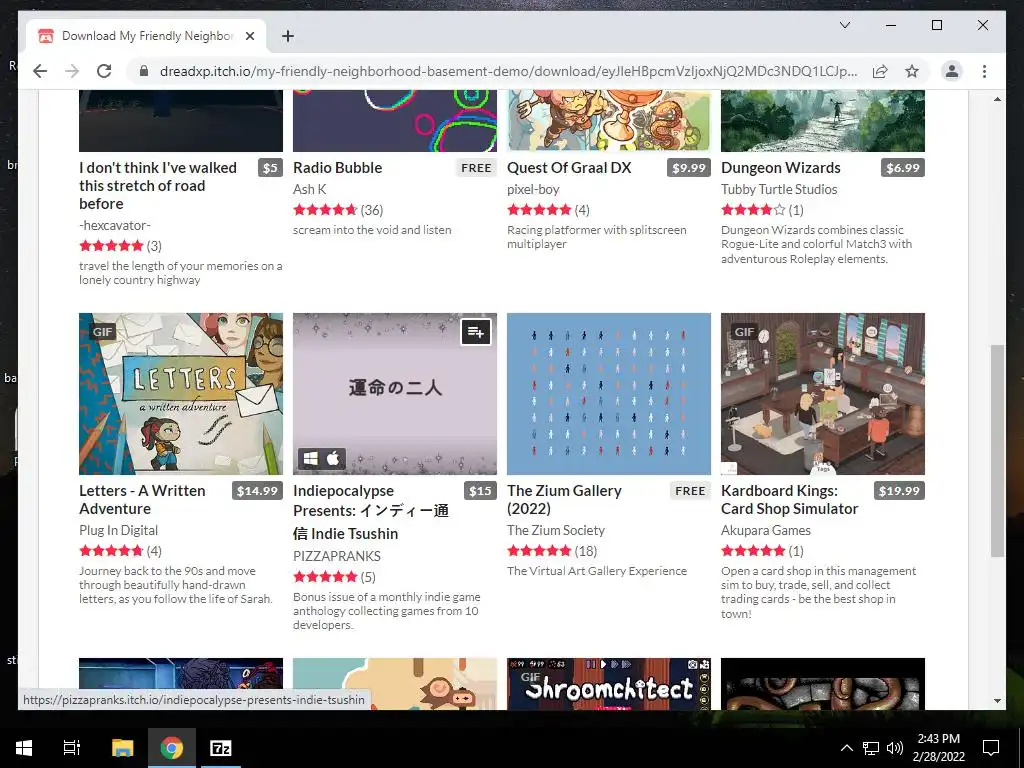Click the tab search chevron button

844,25
